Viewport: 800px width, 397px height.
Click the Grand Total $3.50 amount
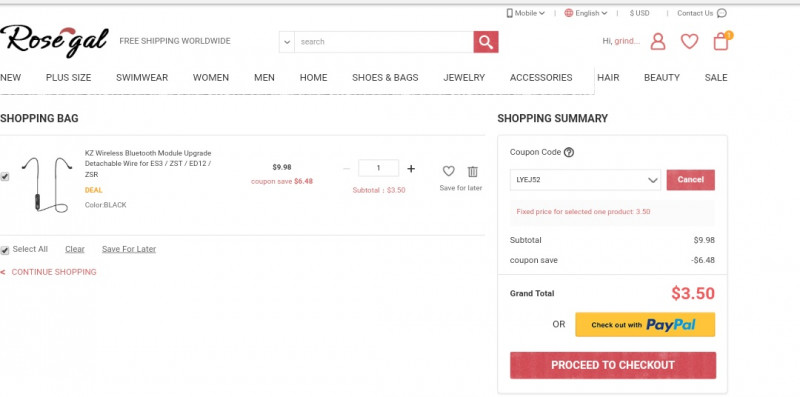tap(693, 293)
